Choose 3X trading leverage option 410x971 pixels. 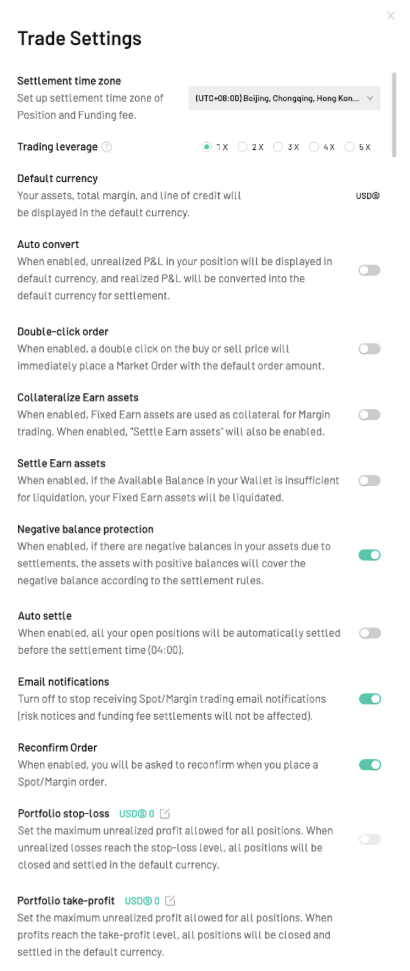pos(286,147)
